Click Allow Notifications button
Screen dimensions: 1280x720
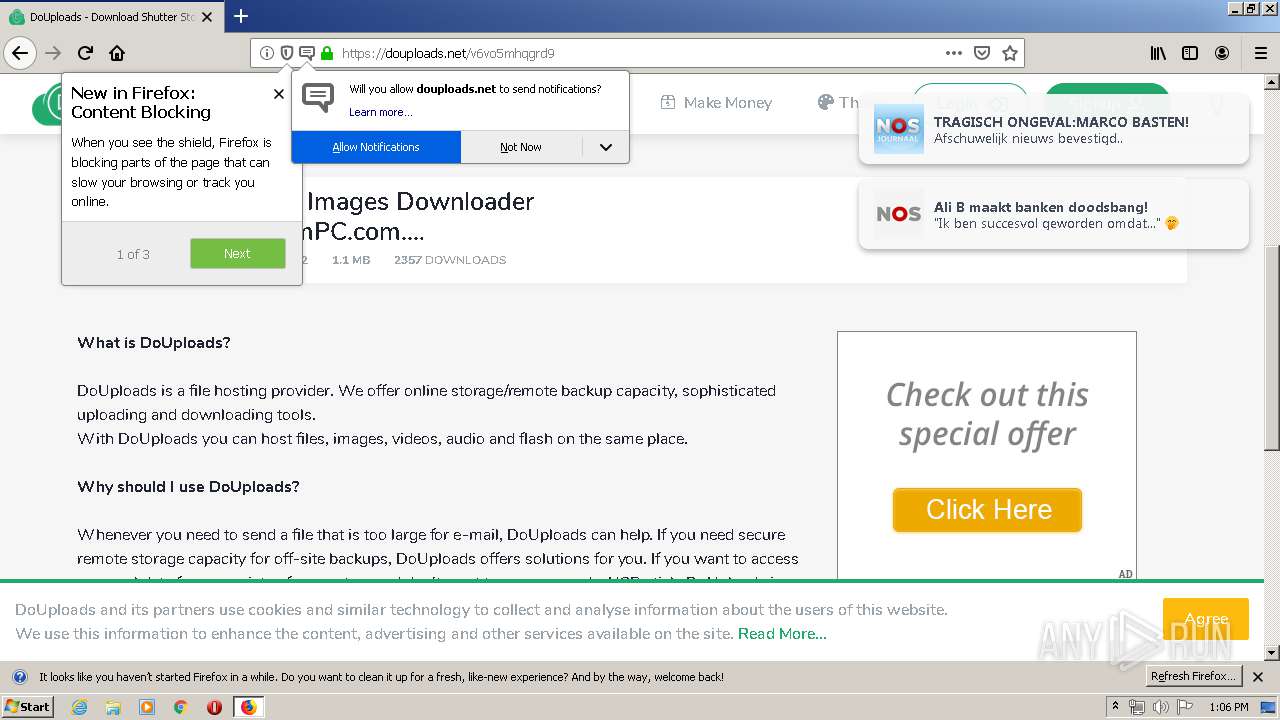coord(376,147)
